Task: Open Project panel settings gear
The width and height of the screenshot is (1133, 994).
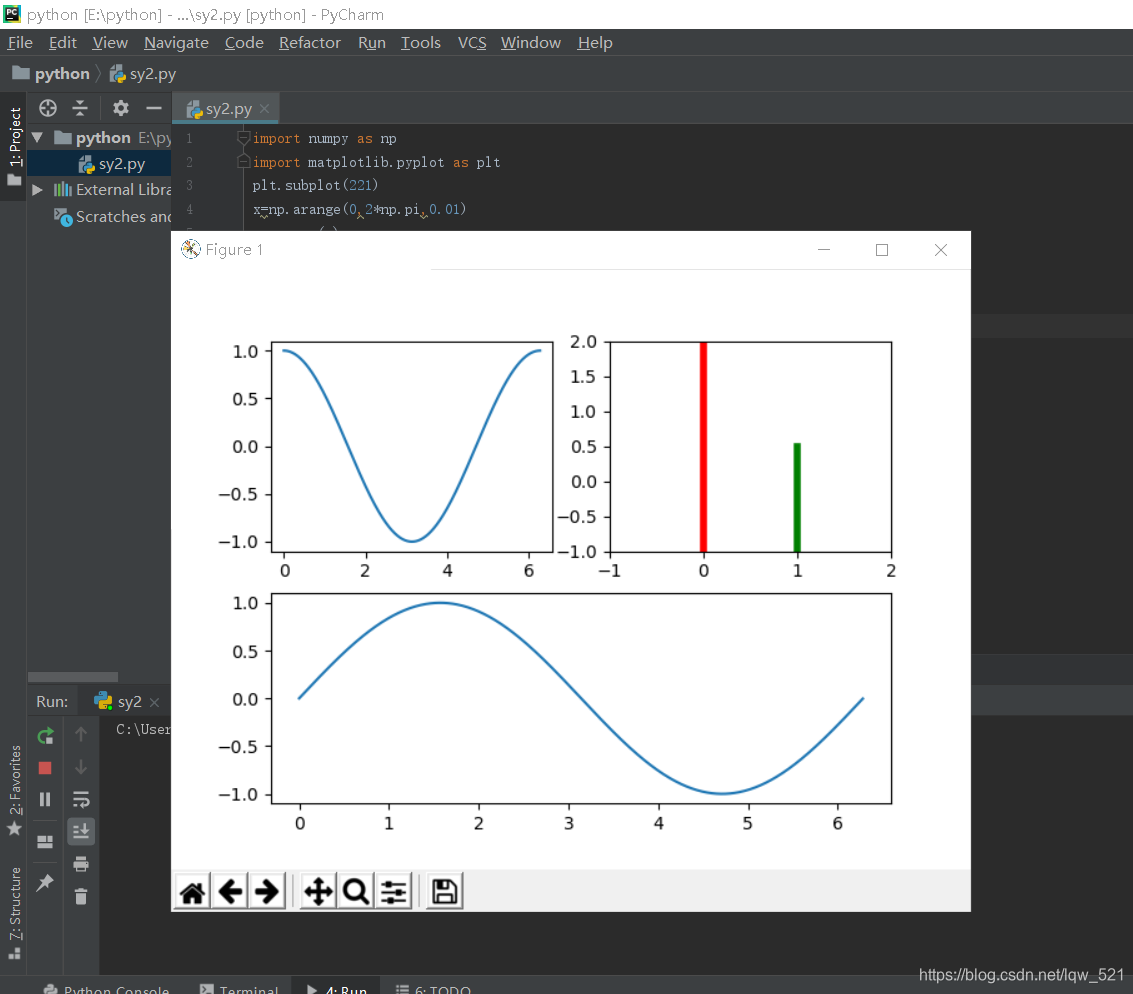Action: [x=121, y=108]
